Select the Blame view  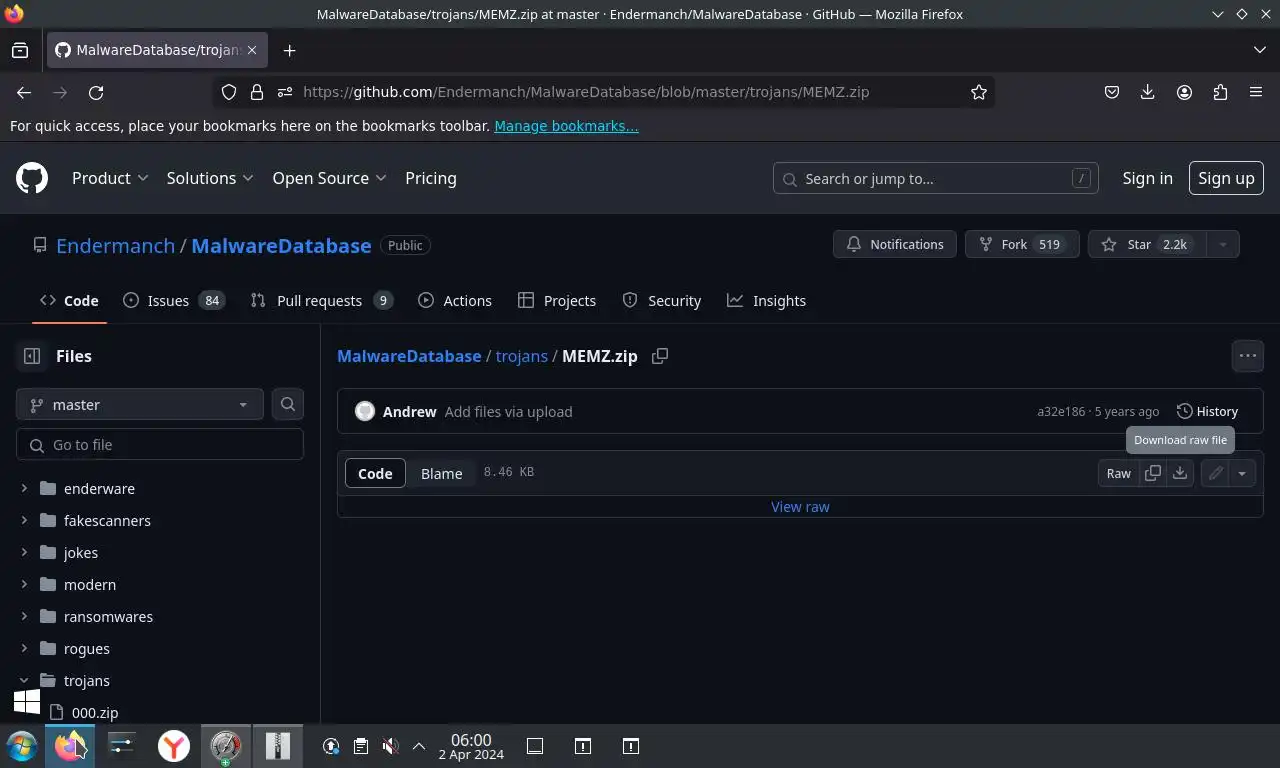(x=441, y=474)
